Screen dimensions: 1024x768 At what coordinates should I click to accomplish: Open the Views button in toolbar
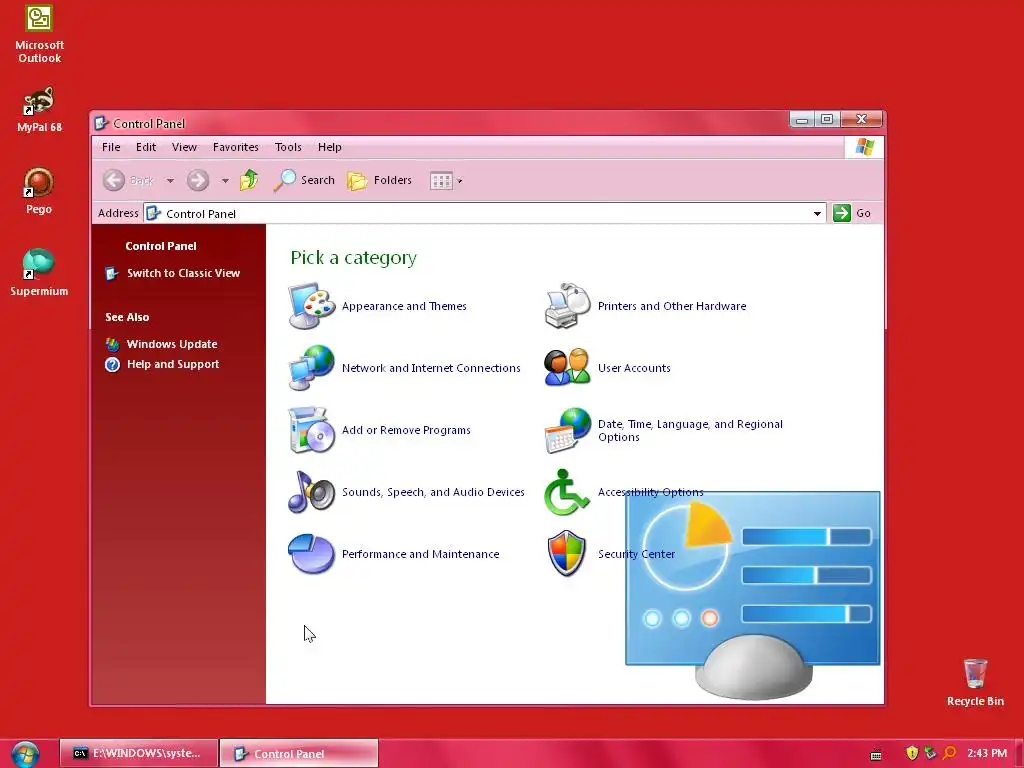441,181
